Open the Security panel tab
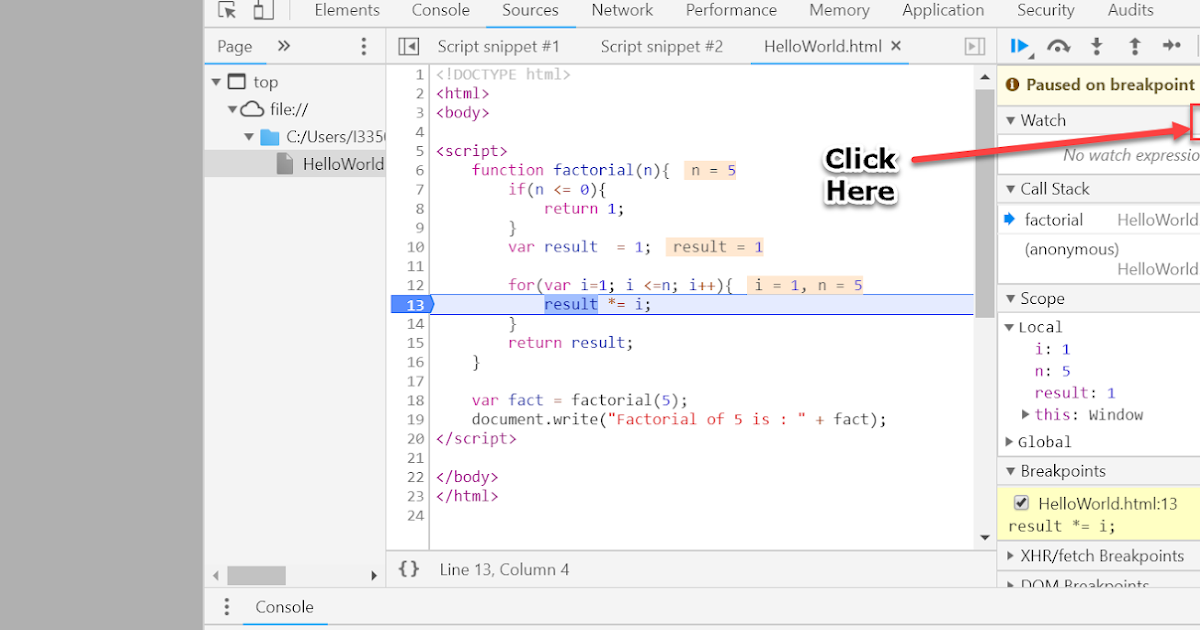1200x630 pixels. (x=1045, y=10)
